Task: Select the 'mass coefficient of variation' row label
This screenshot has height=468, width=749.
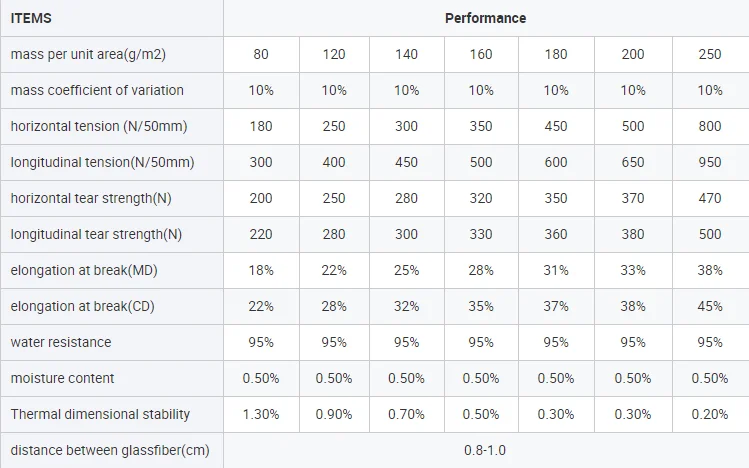Action: point(97,90)
